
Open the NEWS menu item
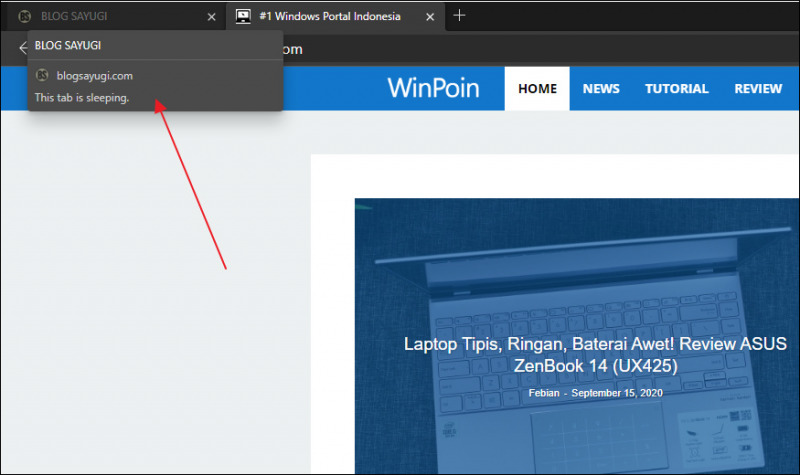601,89
